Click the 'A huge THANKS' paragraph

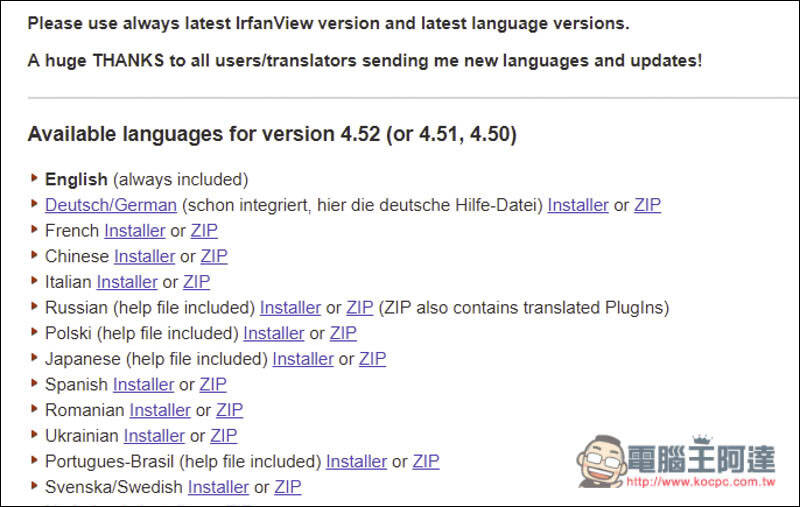pyautogui.click(x=365, y=60)
